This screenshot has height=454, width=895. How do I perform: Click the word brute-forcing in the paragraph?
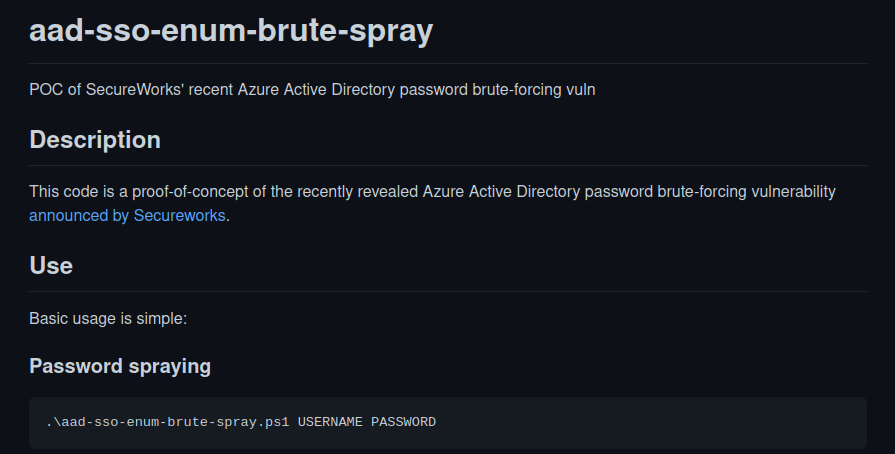[x=702, y=192]
